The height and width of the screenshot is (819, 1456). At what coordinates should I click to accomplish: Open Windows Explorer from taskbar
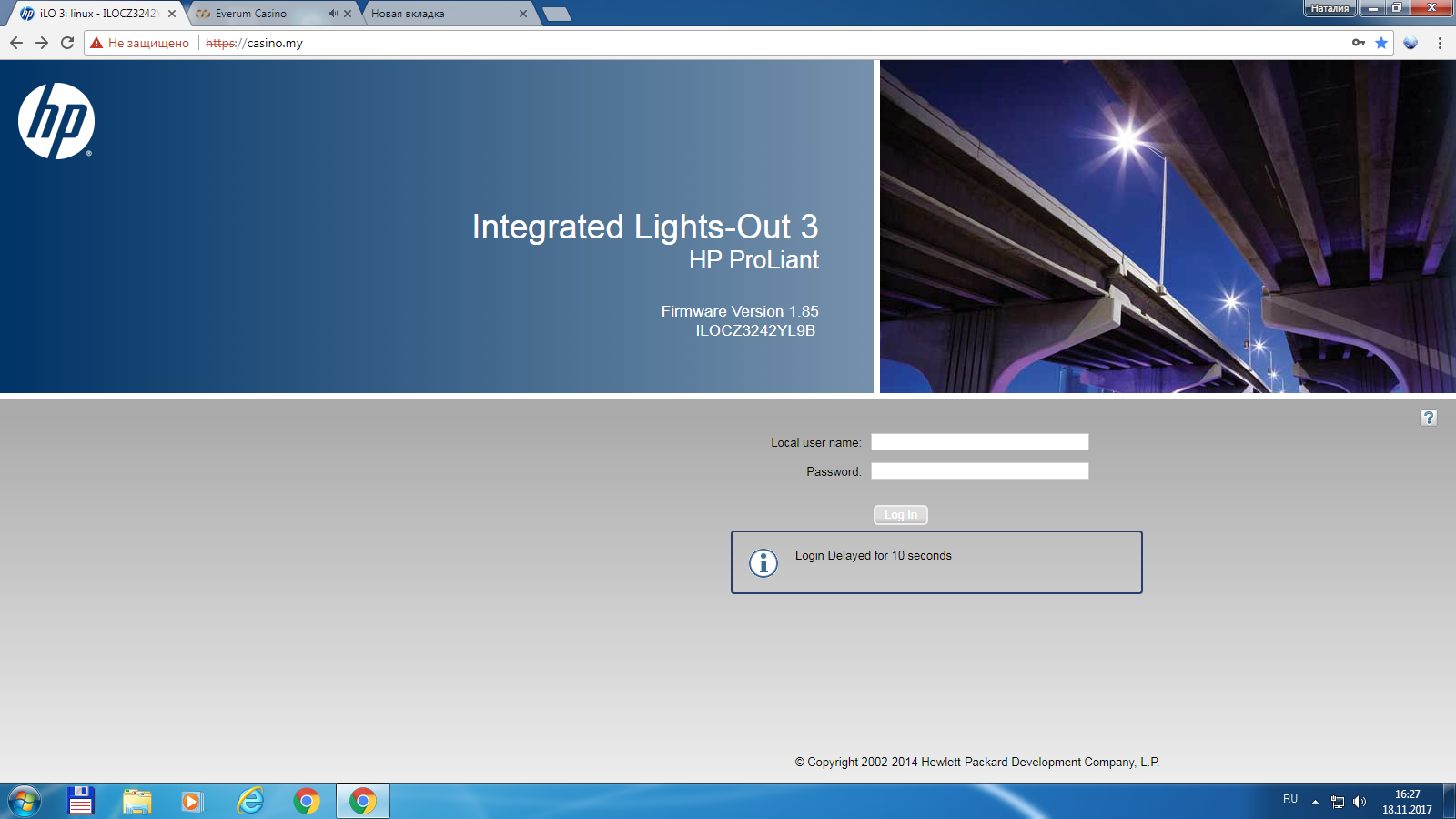point(137,801)
